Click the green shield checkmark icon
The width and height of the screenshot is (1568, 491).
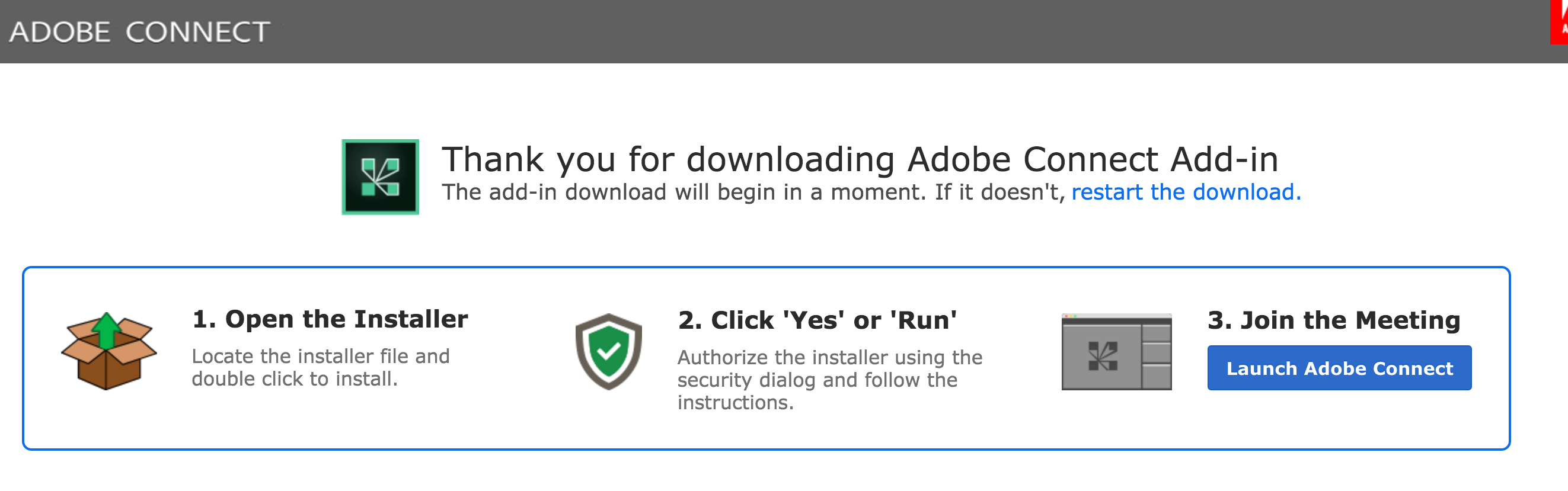click(x=608, y=351)
